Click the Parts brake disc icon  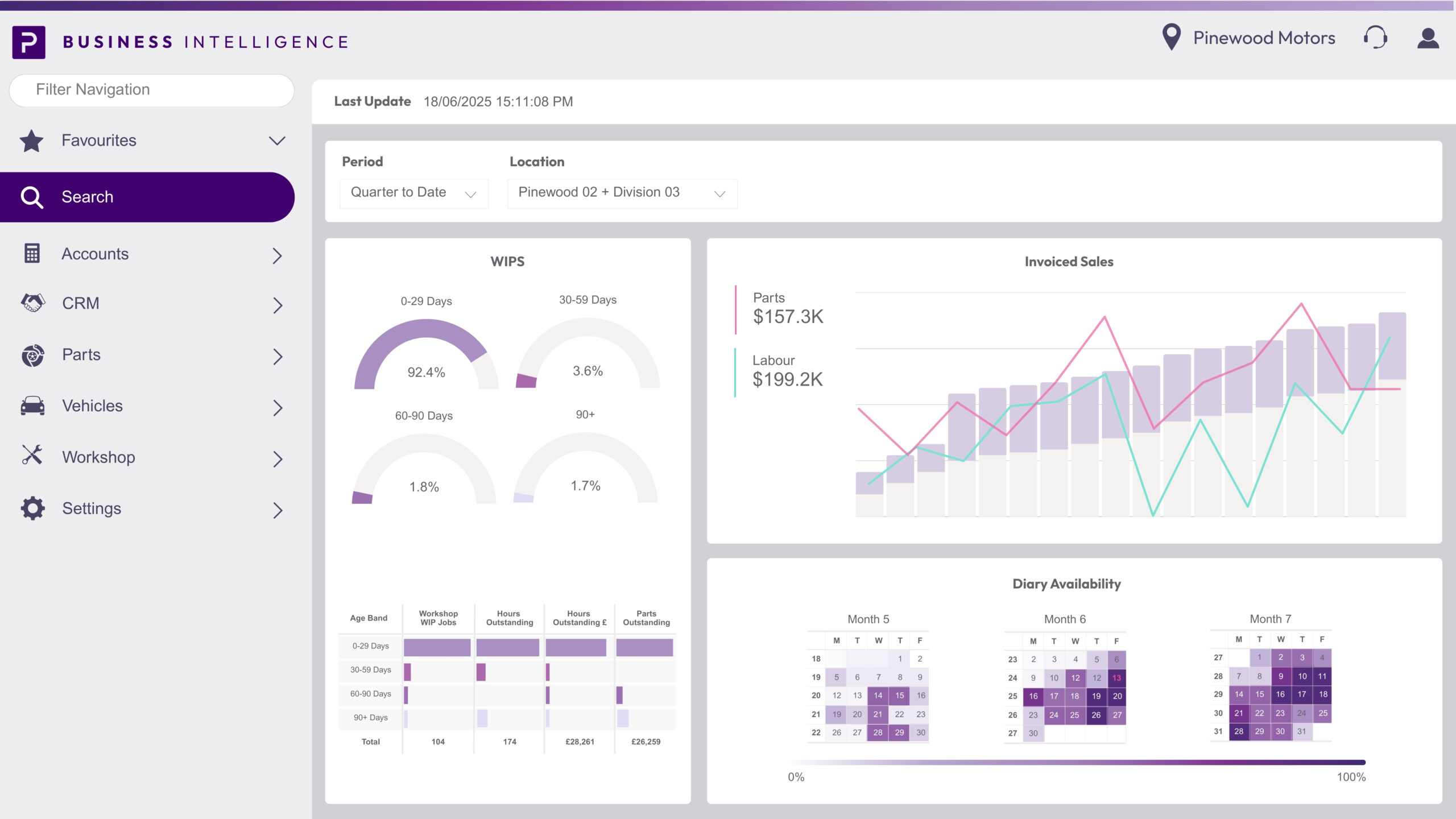[x=33, y=355]
